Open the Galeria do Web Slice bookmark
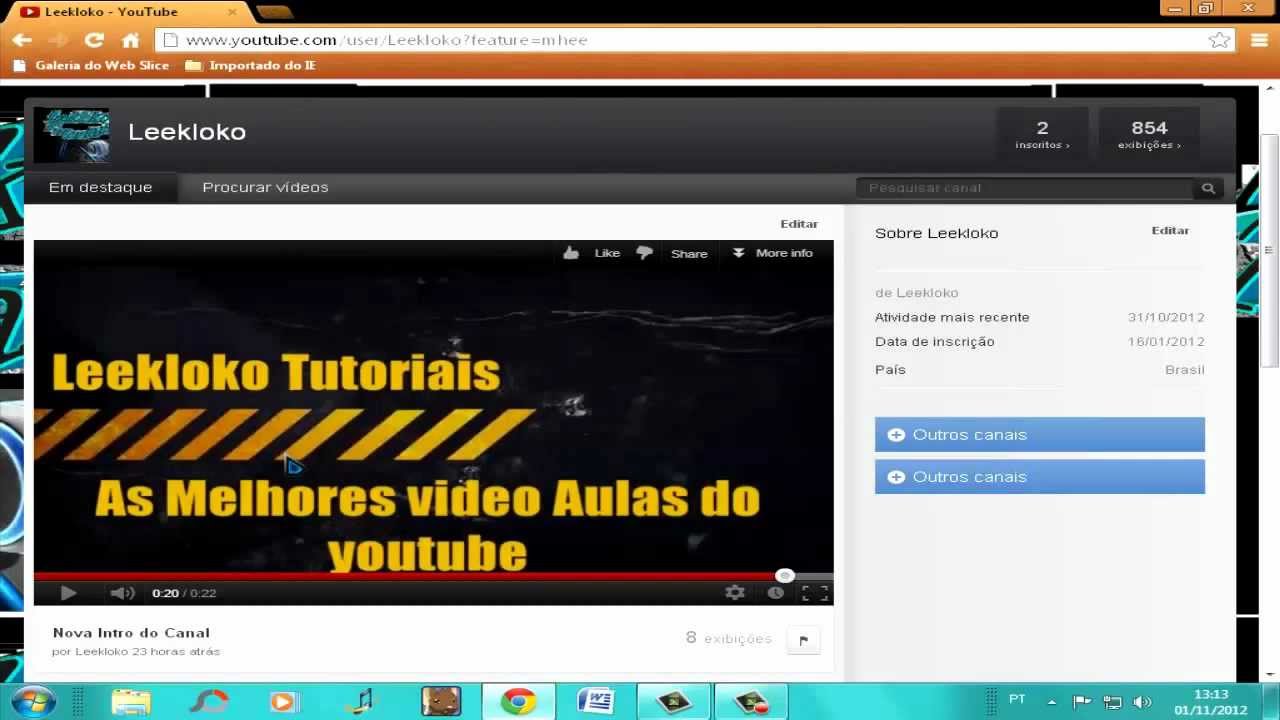 tap(93, 65)
